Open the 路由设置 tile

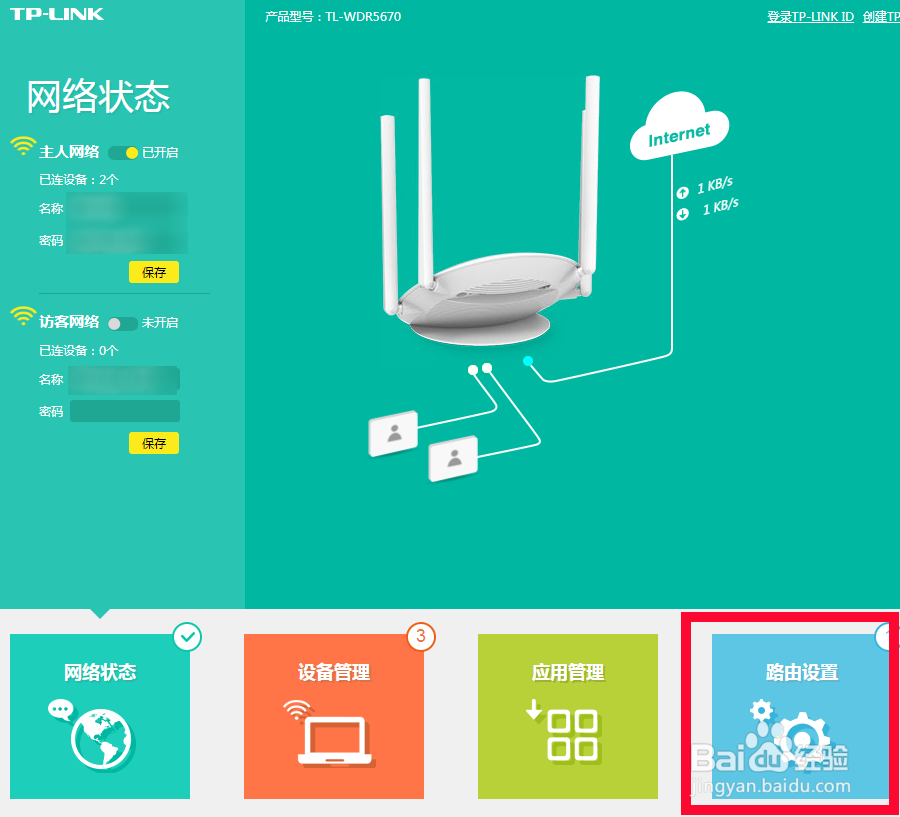[802, 716]
